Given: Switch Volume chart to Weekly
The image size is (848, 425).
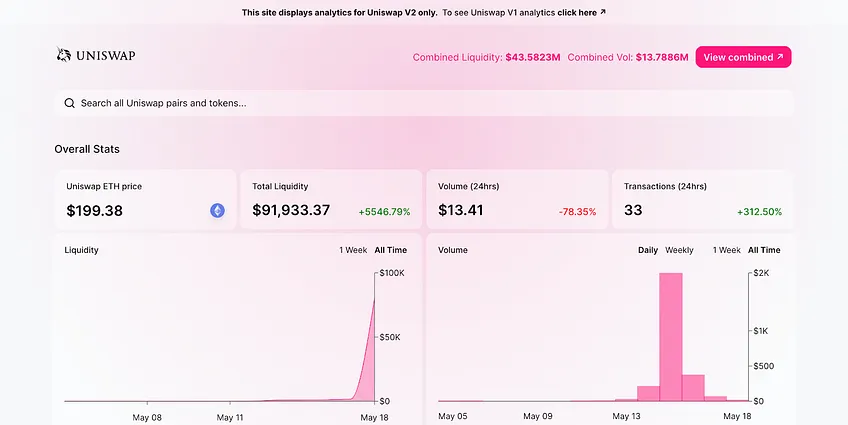Looking at the screenshot, I should 679,250.
